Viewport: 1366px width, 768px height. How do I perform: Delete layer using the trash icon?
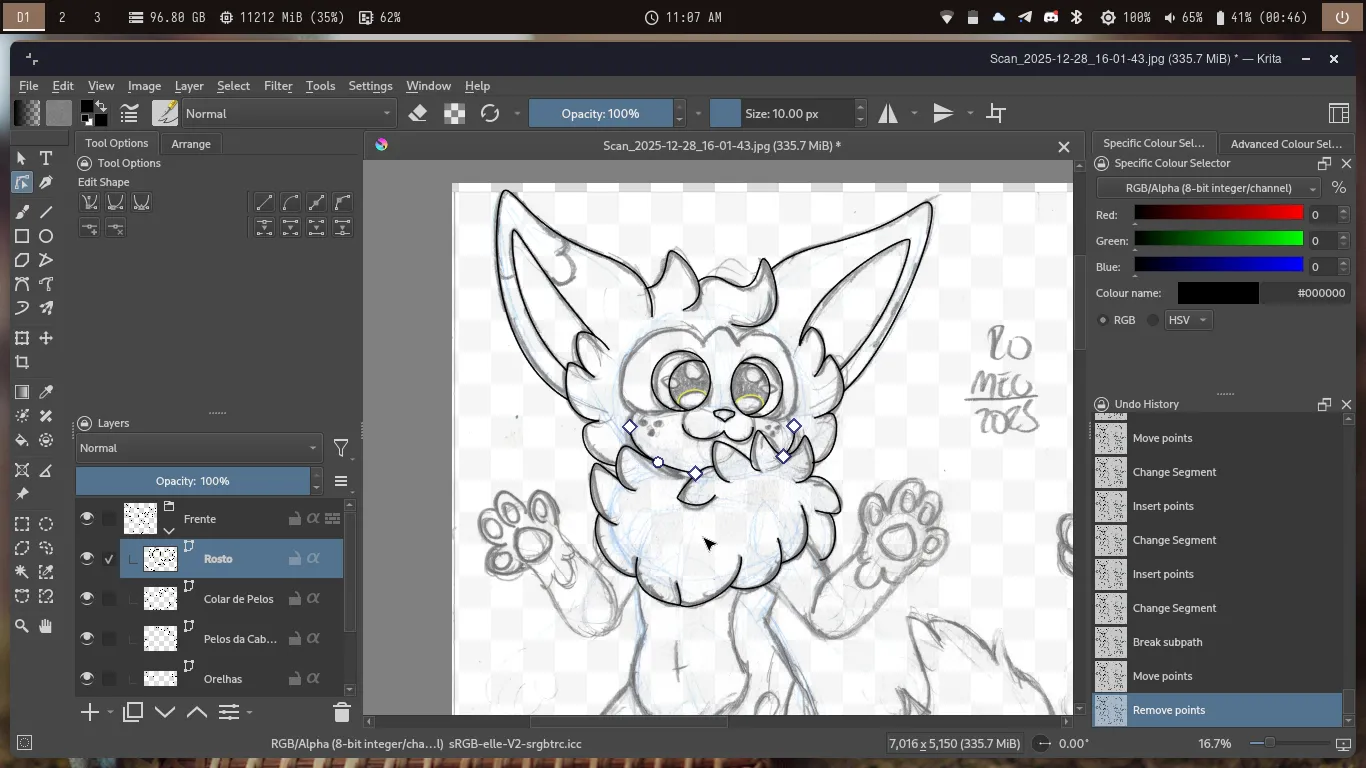(x=341, y=712)
